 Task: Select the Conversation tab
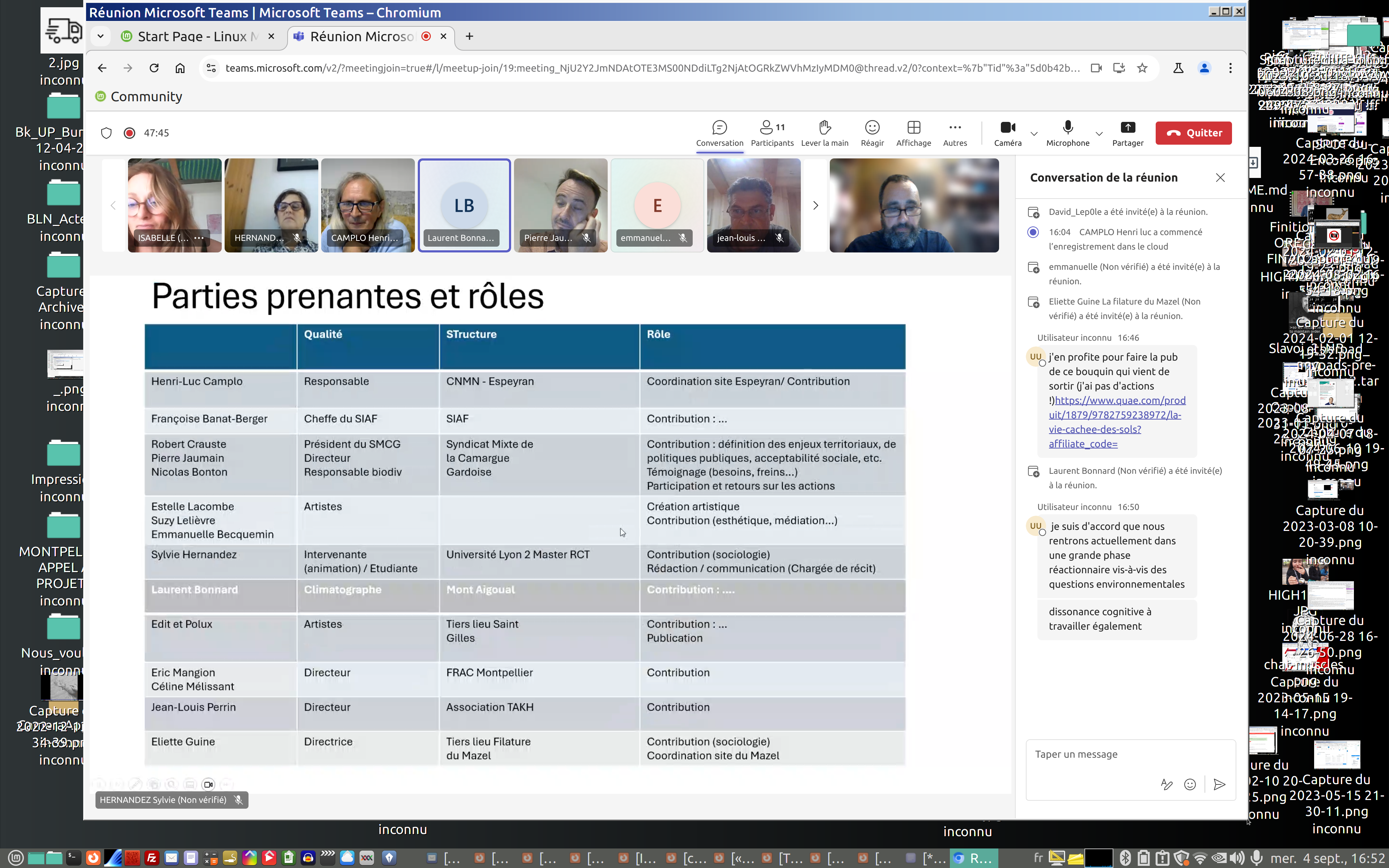[719, 133]
